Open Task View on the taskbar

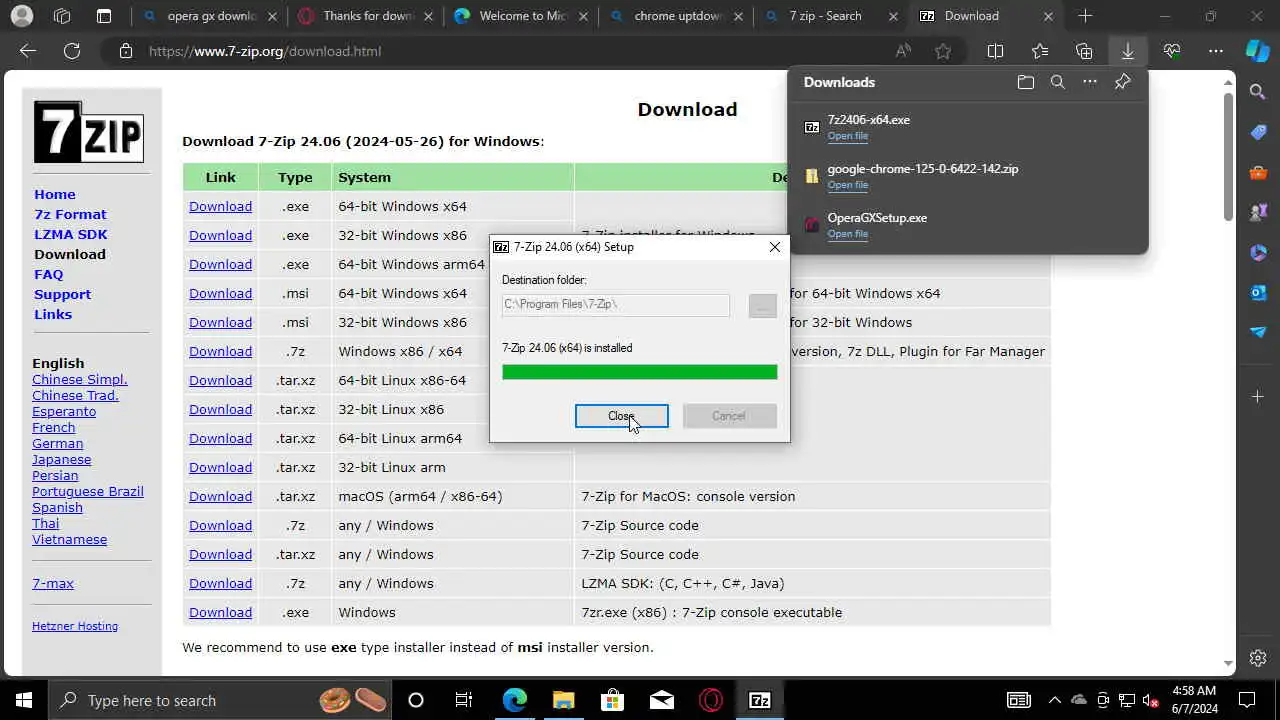pos(464,700)
